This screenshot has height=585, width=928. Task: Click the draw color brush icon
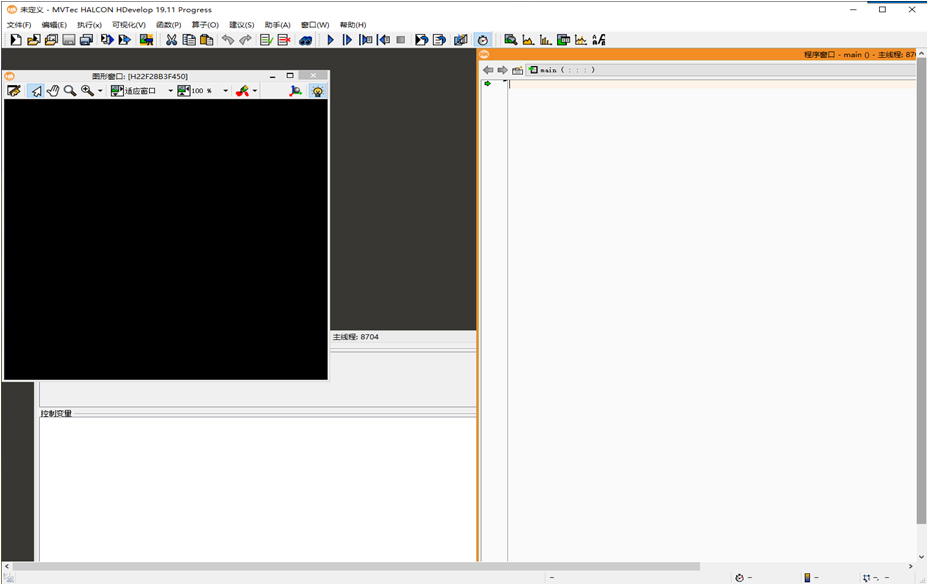point(242,91)
